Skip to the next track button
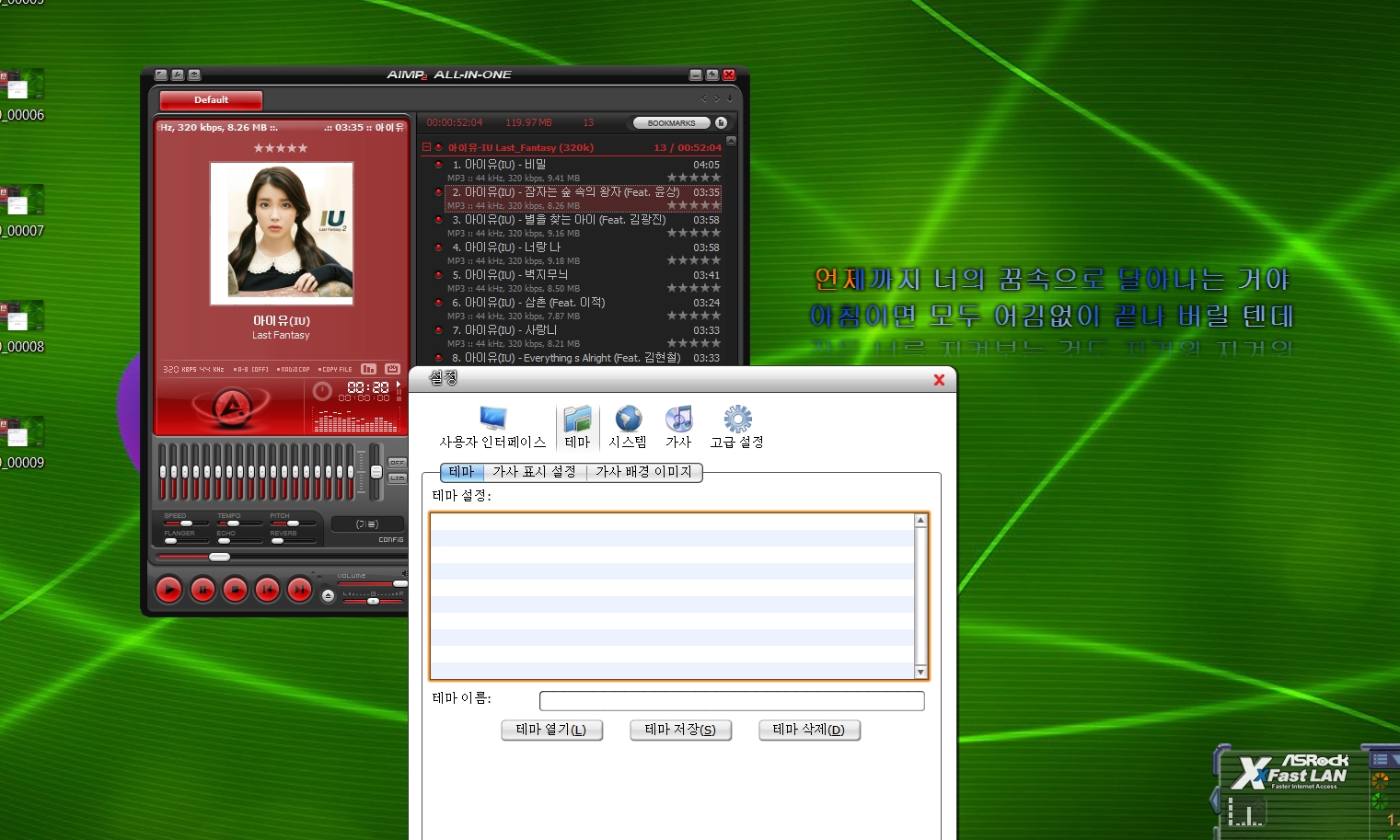This screenshot has height=840, width=1400. [x=299, y=590]
